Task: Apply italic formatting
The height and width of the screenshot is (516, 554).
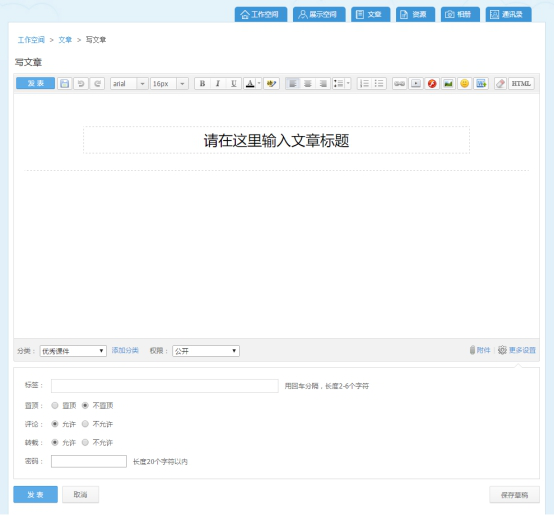Action: (218, 84)
